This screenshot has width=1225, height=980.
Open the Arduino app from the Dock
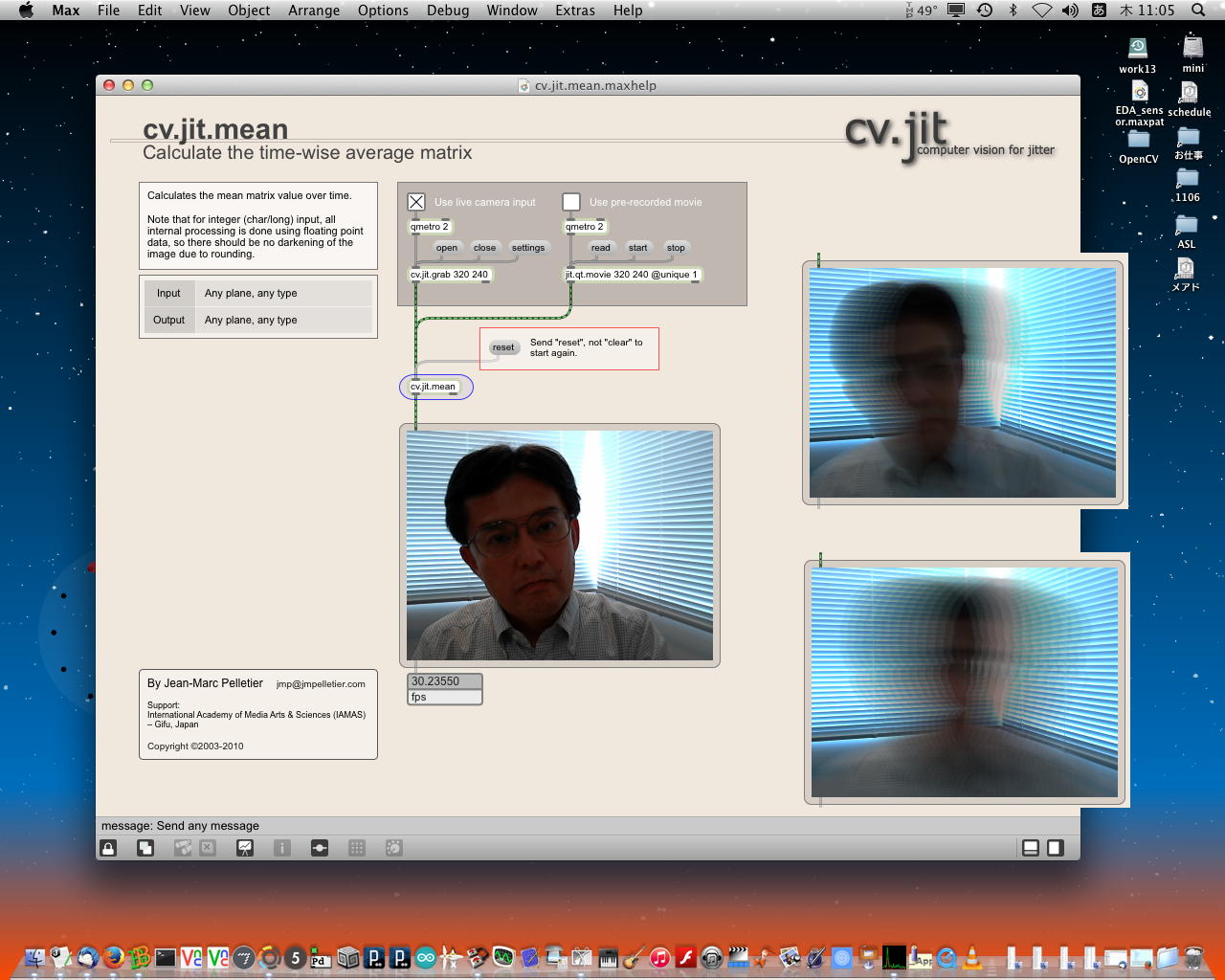(x=426, y=956)
